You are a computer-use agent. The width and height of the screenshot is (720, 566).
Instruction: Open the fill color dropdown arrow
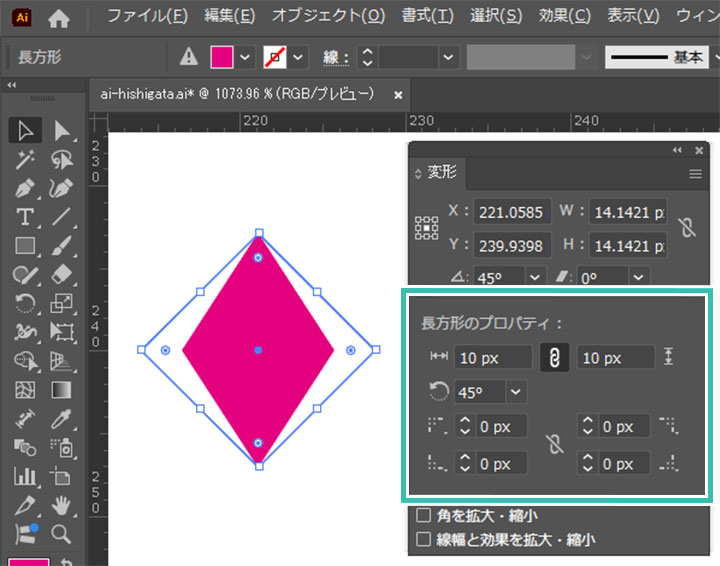(245, 57)
